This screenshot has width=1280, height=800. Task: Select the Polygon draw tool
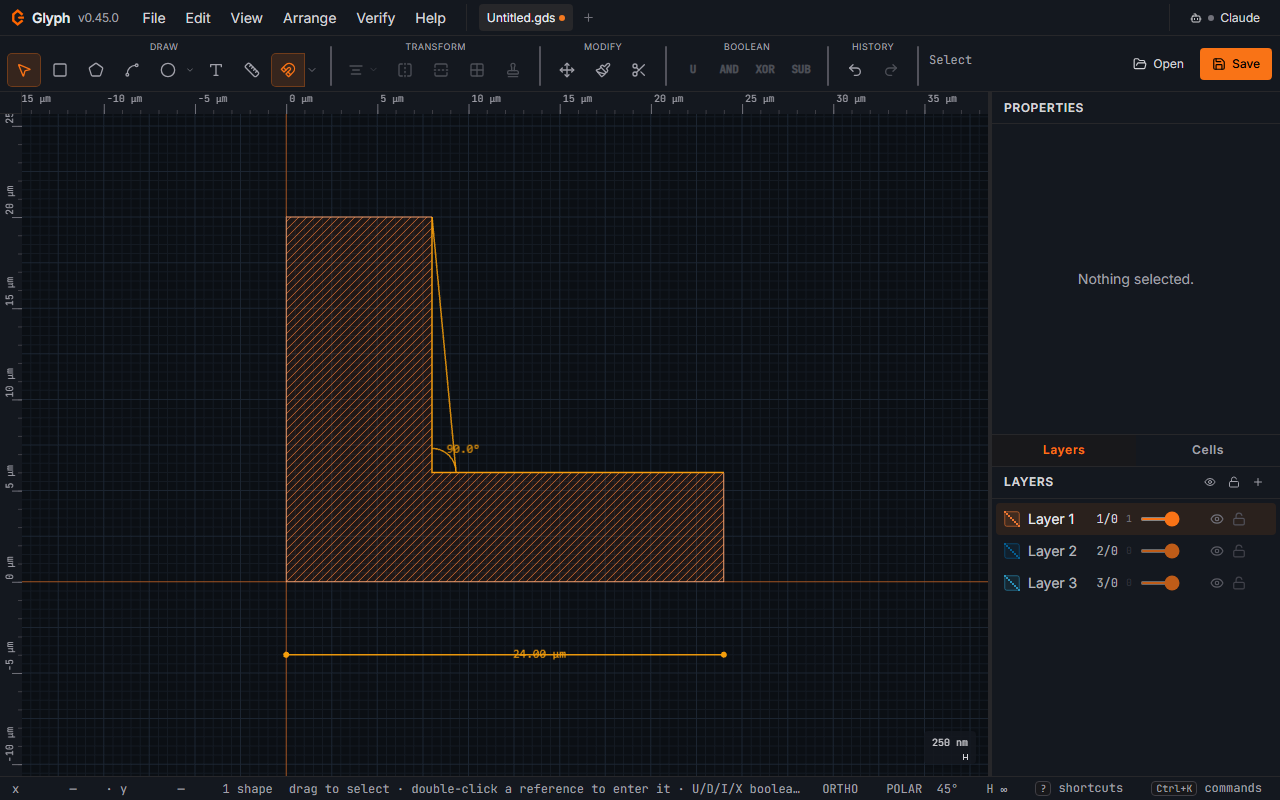click(96, 70)
